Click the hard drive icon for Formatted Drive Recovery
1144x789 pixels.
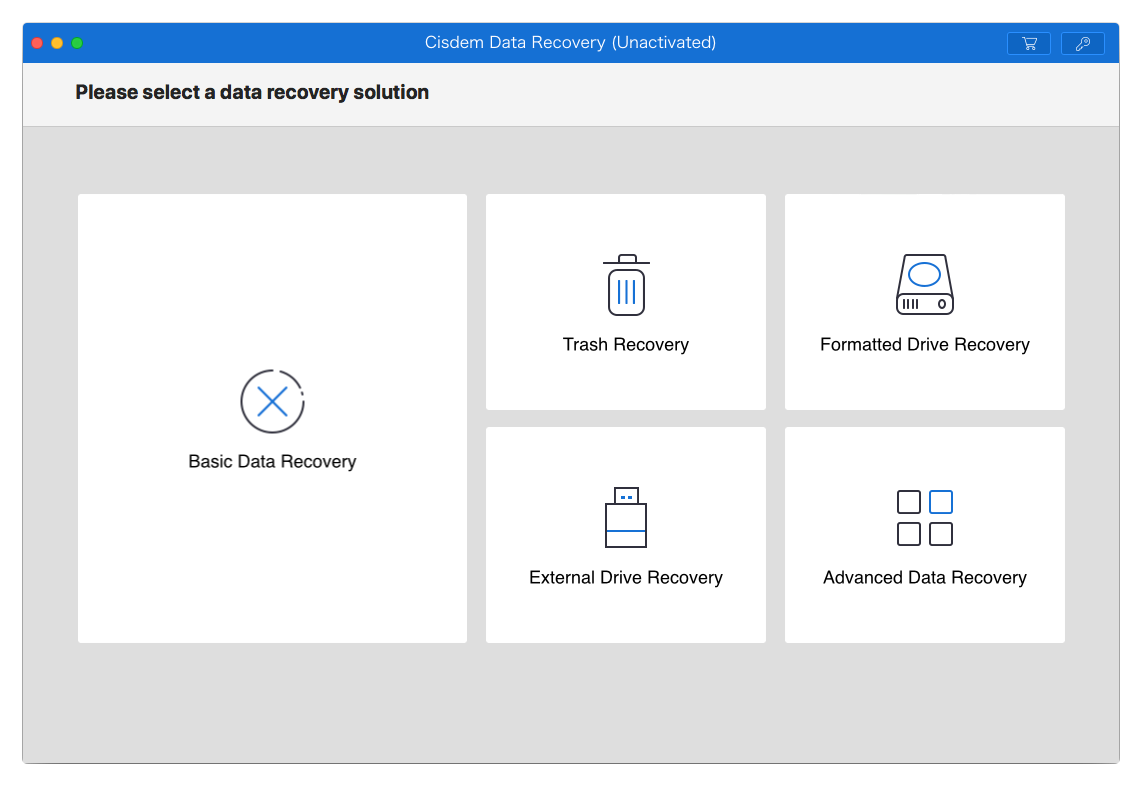coord(924,285)
